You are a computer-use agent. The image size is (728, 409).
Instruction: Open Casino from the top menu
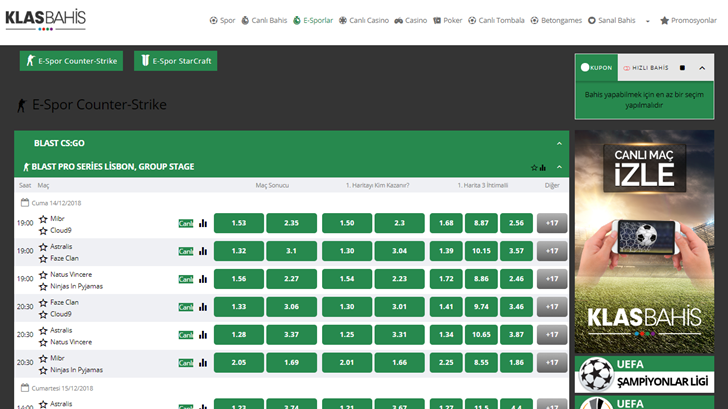tap(411, 20)
